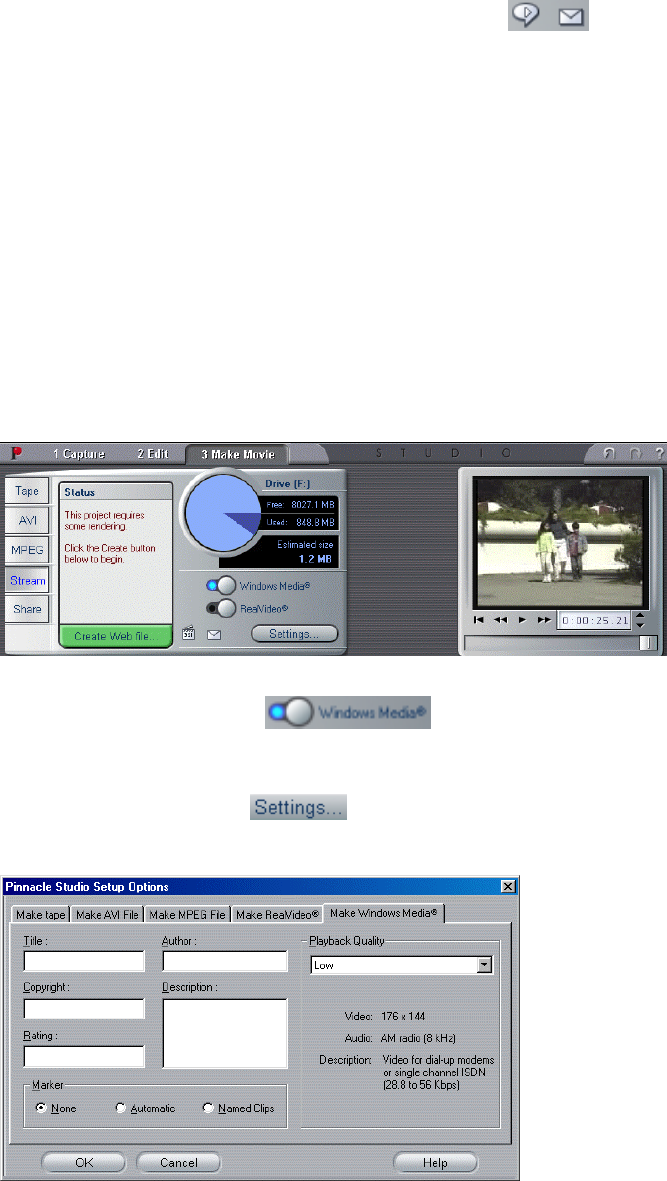Jump to start with the go-to-beginning player button
This screenshot has width=667, height=1181.
coord(478,620)
